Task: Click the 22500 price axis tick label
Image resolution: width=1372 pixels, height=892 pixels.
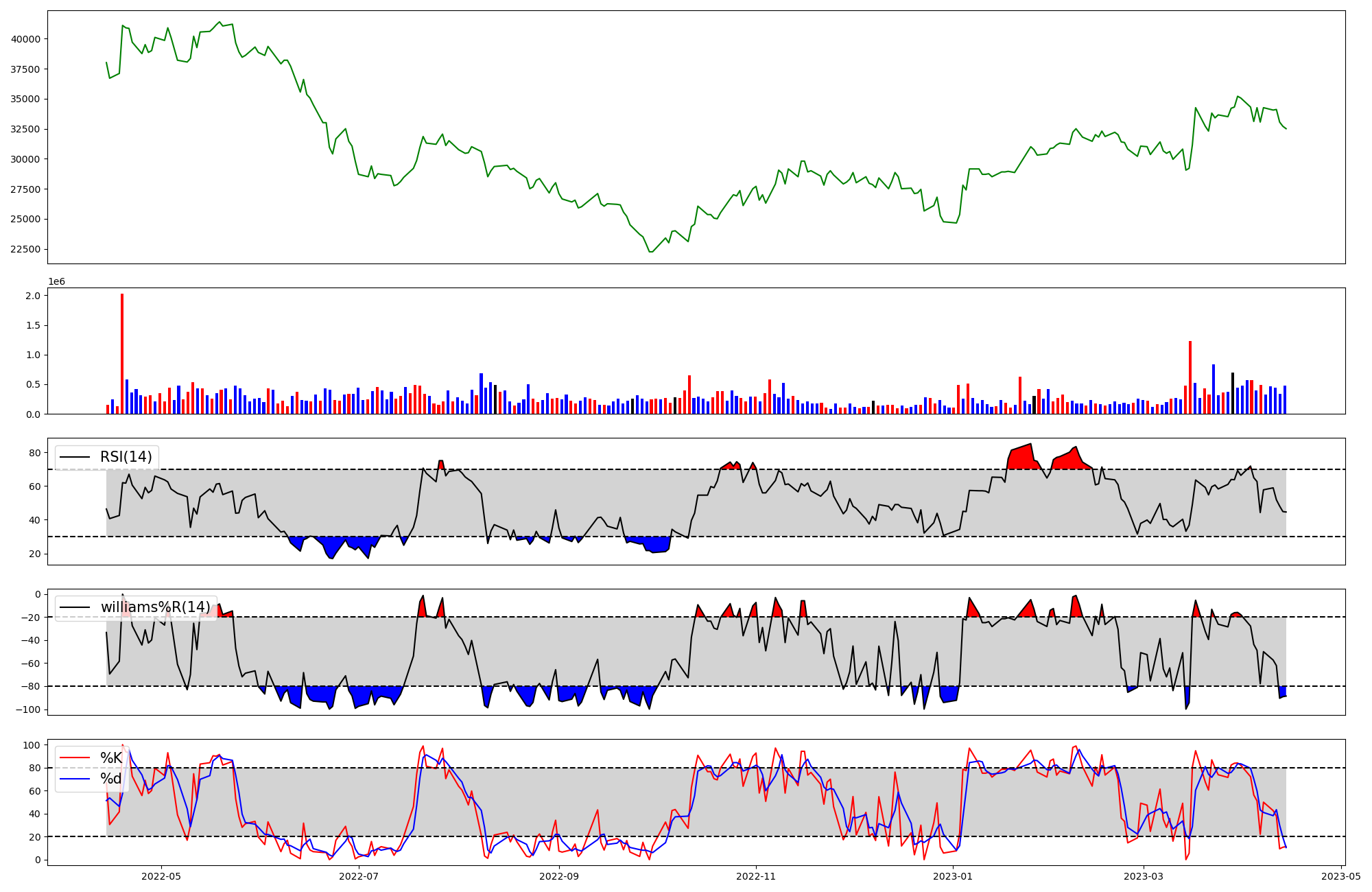Action: click(25, 249)
